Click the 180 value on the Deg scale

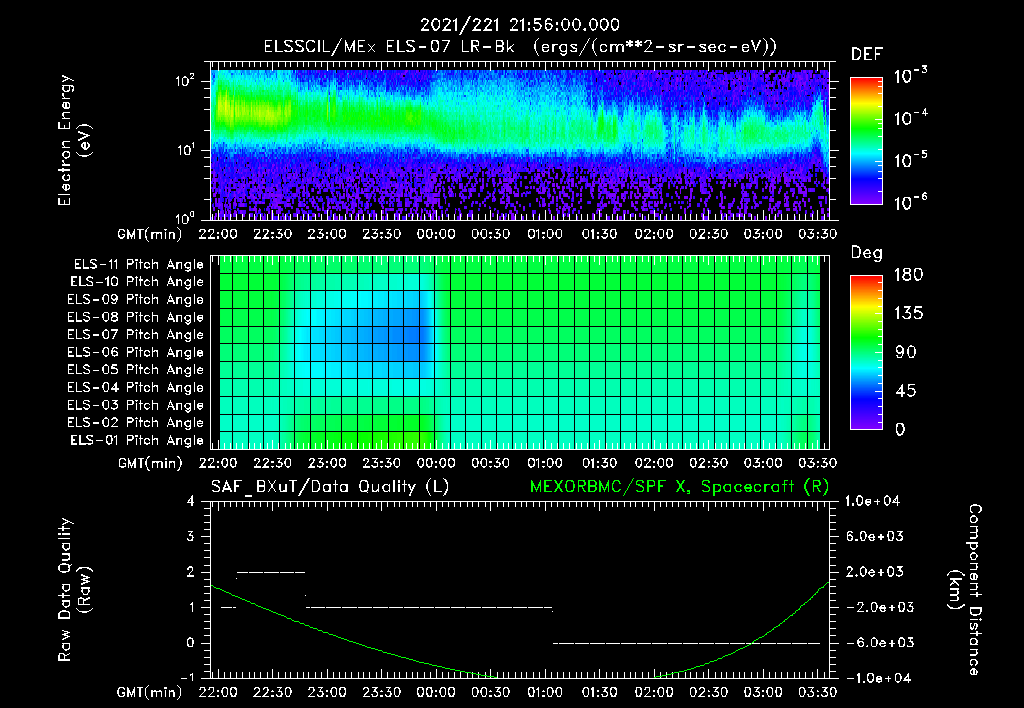tap(909, 275)
